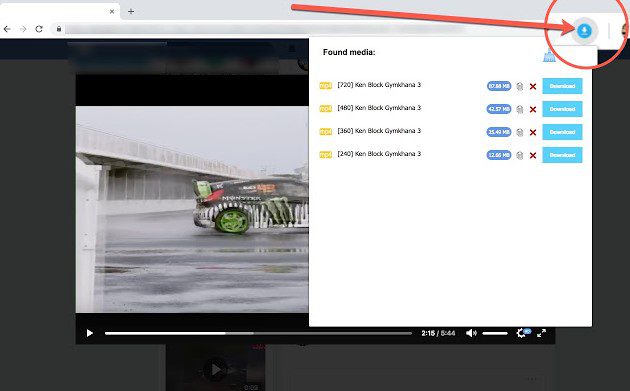630x391 pixels.
Task: Click the video progress seek bar
Action: click(258, 333)
